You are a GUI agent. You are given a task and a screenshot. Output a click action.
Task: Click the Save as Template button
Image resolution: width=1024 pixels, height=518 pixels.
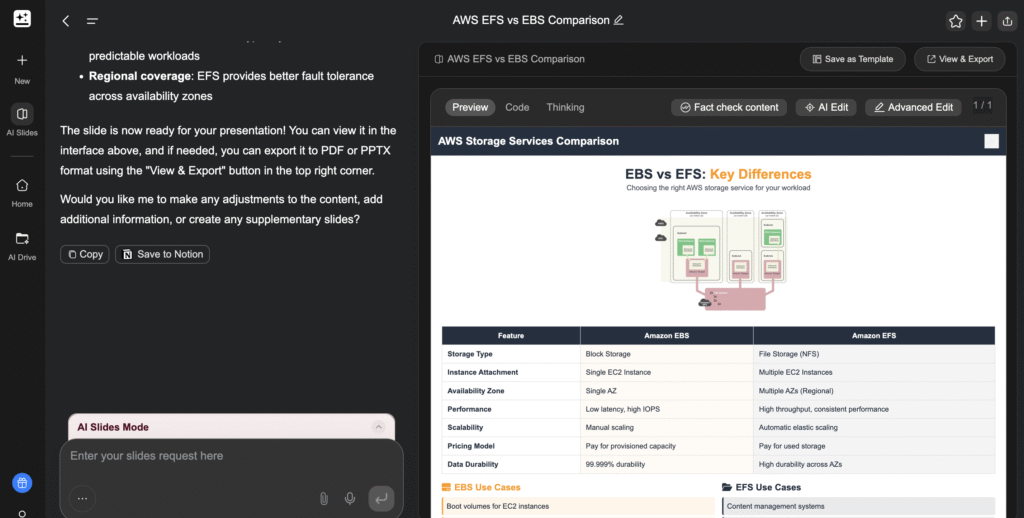(852, 59)
